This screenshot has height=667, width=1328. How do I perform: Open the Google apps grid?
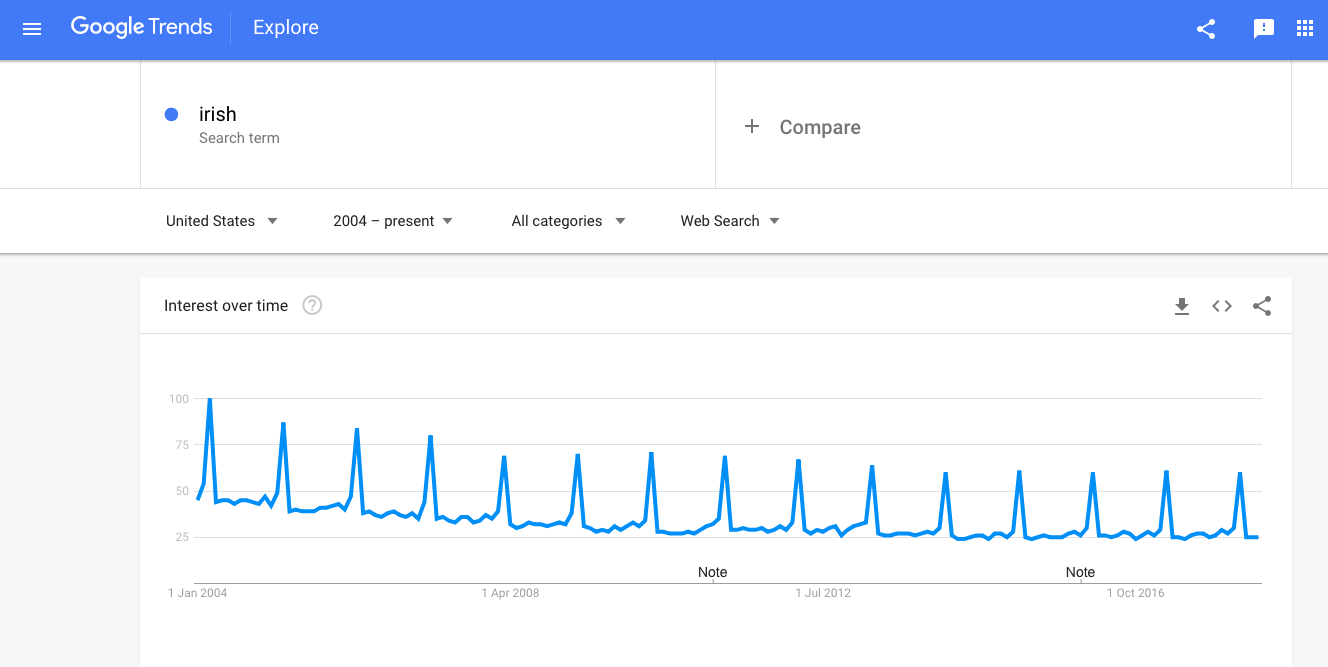[1305, 29]
